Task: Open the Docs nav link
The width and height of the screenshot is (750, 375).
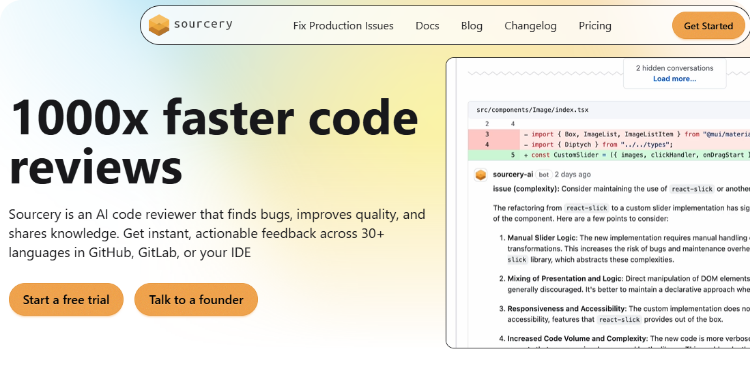Action: pos(427,26)
